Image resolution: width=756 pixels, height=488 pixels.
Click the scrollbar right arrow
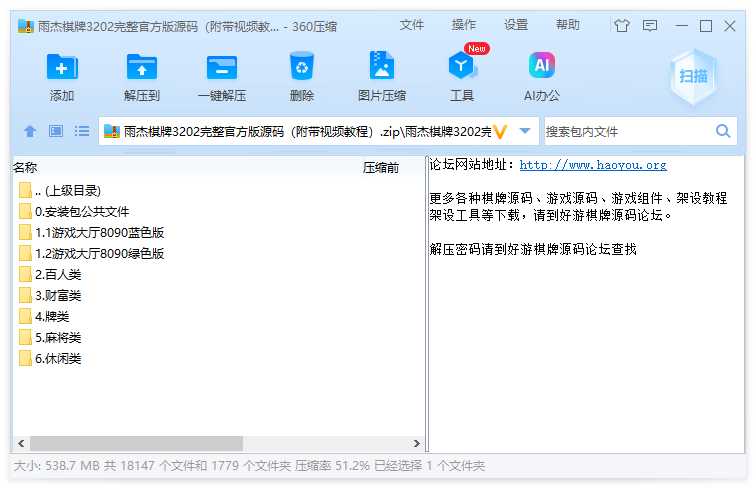pyautogui.click(x=417, y=443)
